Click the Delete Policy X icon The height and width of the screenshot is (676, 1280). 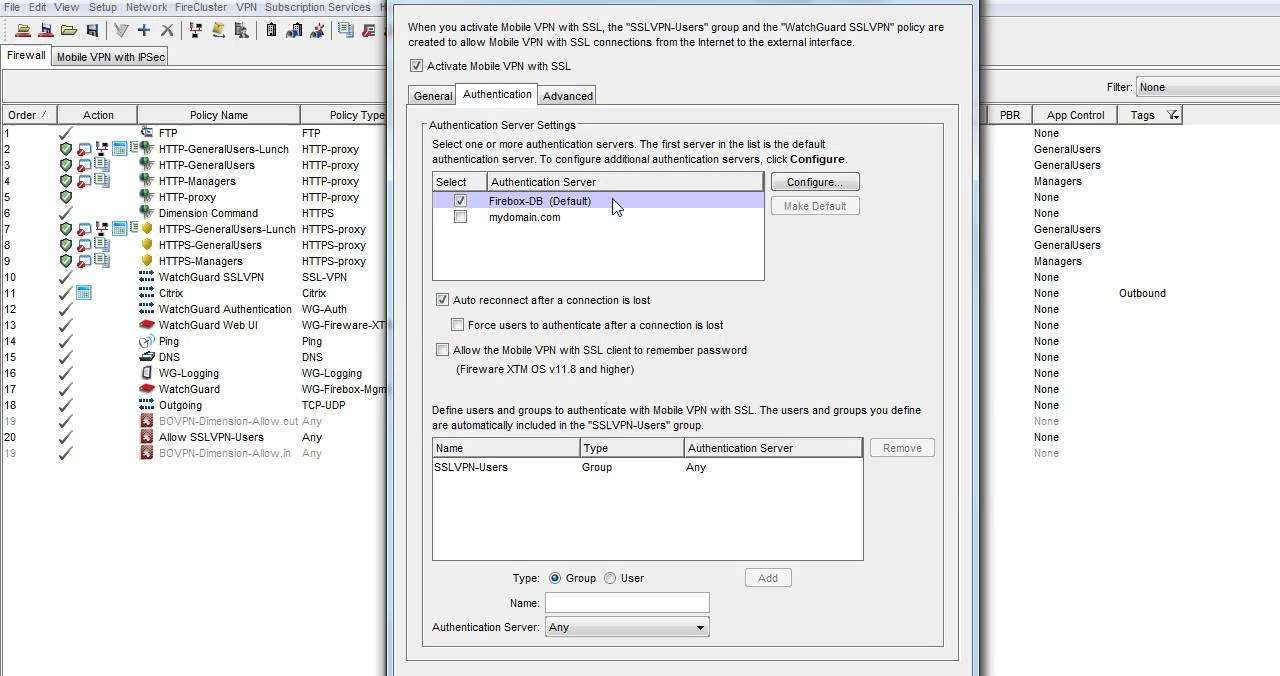(x=167, y=31)
